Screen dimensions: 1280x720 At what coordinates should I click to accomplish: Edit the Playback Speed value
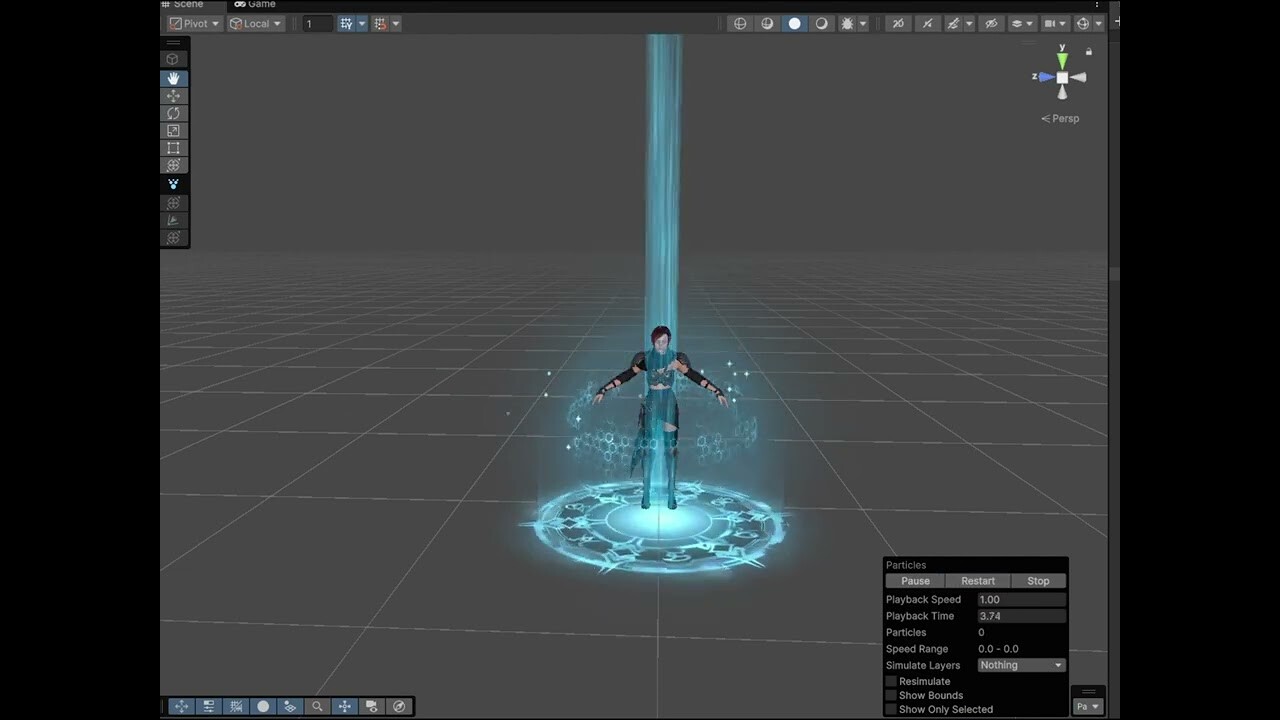(1020, 599)
